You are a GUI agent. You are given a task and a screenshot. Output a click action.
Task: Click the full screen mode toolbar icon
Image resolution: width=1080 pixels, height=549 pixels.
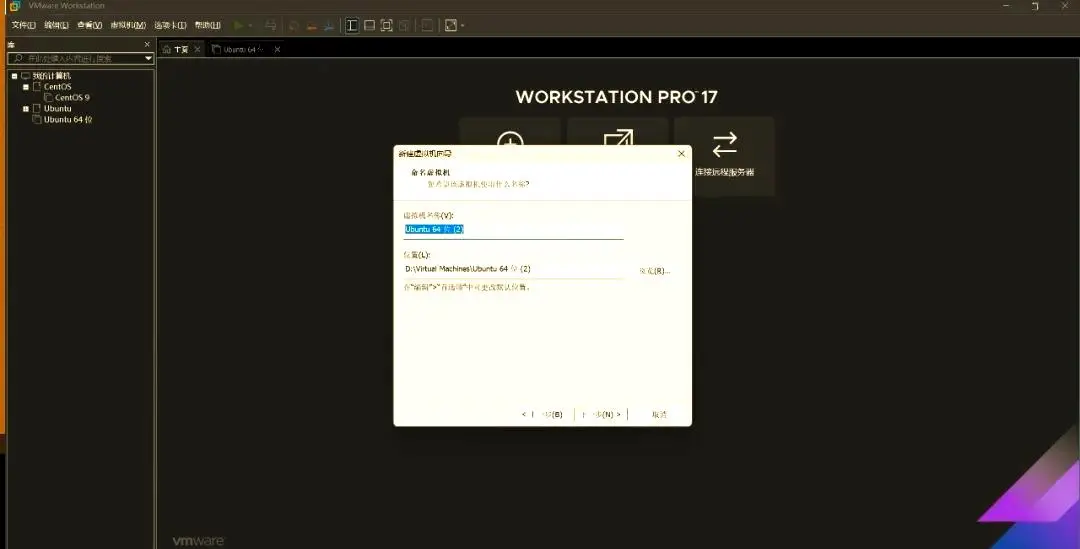point(386,25)
